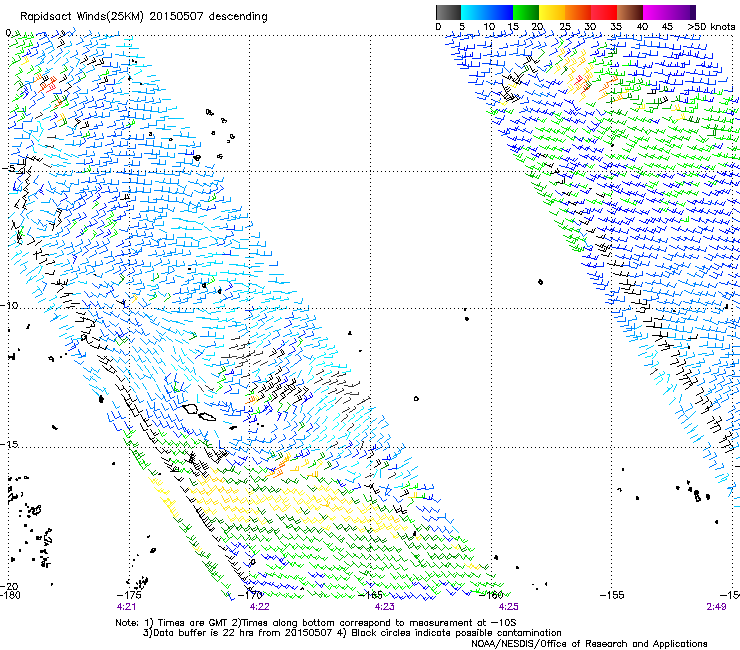Pick the red 30-35 knots legend swatch

click(604, 12)
